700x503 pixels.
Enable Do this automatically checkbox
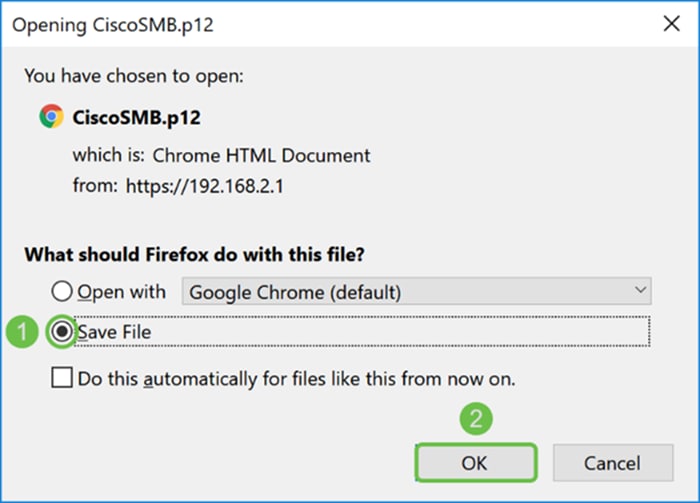(x=62, y=378)
